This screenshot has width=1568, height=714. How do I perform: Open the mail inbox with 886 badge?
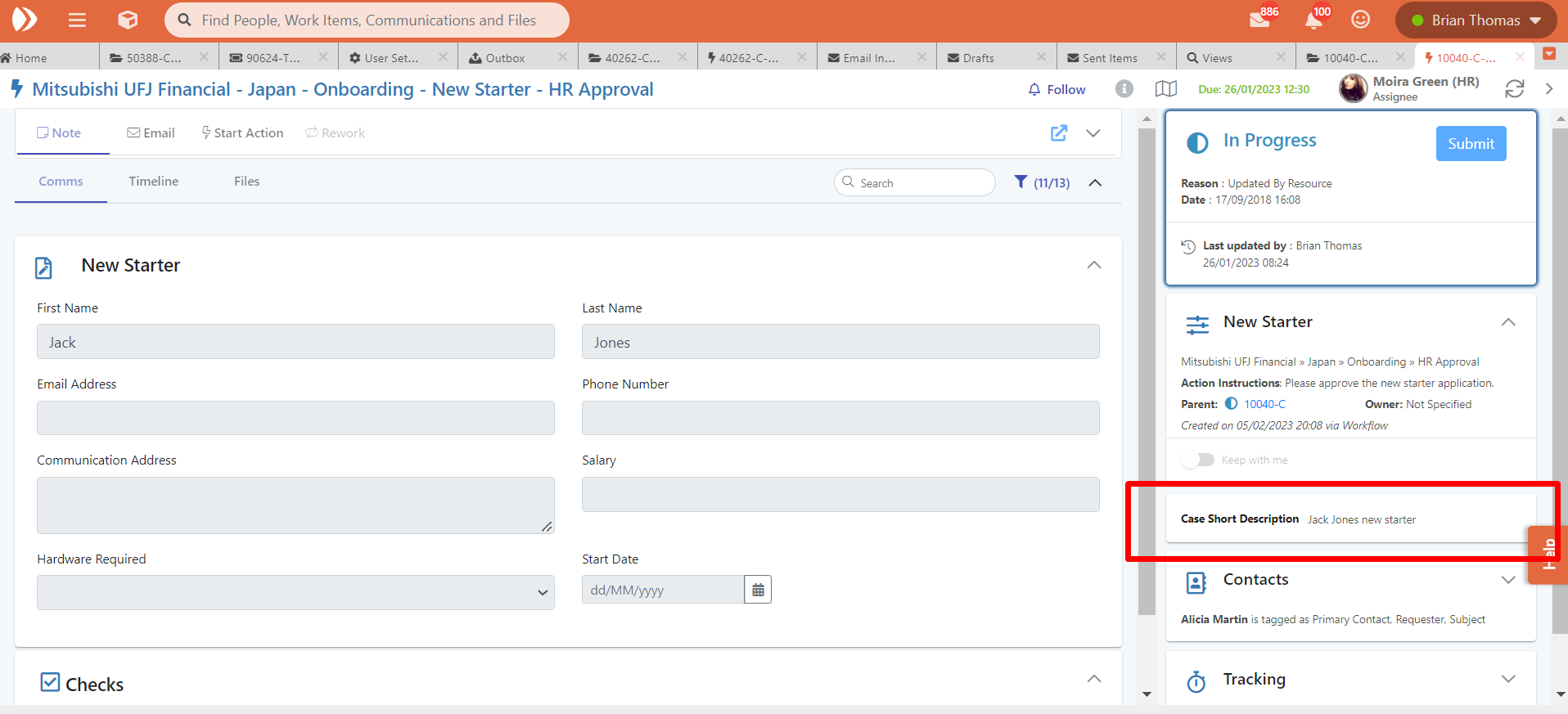click(1260, 20)
